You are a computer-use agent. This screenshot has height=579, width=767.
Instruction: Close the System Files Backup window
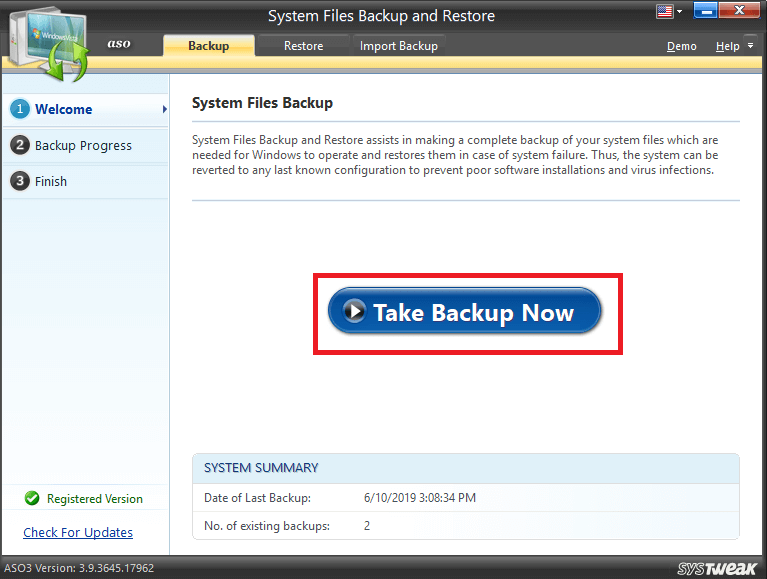pos(739,10)
